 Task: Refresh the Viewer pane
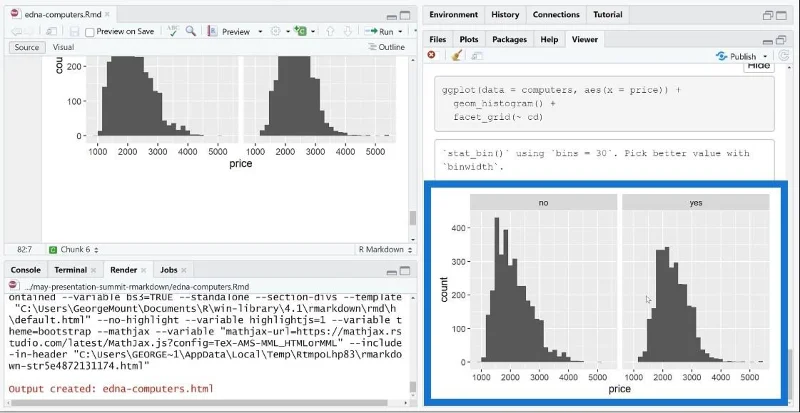pyautogui.click(x=784, y=56)
